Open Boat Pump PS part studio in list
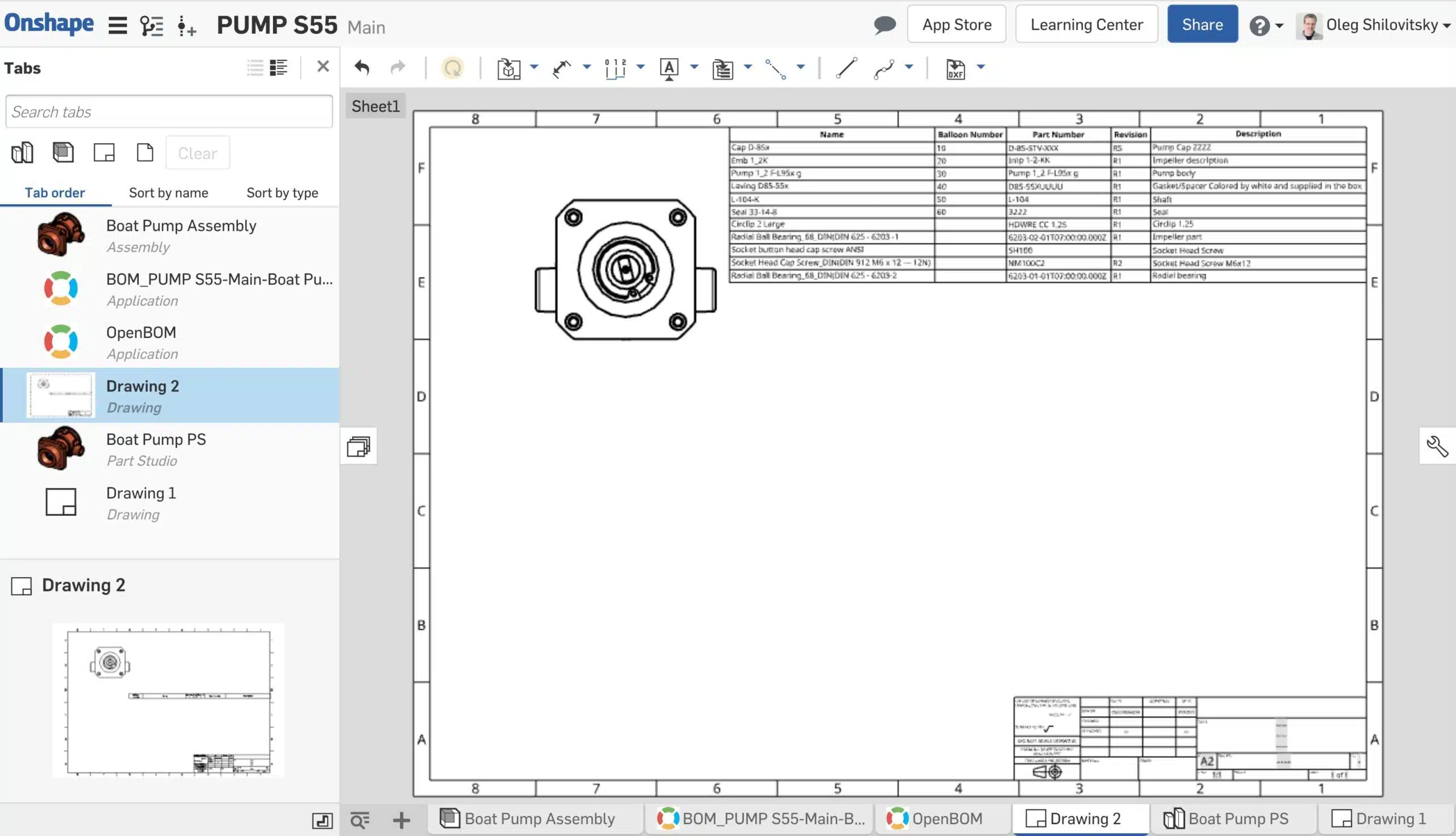 pos(170,449)
